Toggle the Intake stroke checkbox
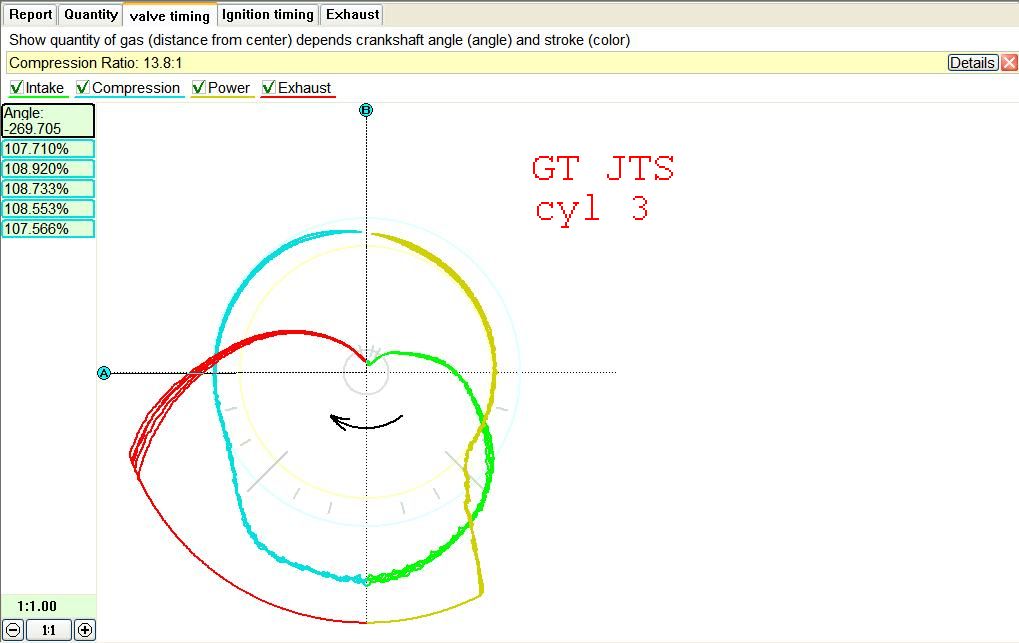This screenshot has width=1019, height=643. click(17, 87)
